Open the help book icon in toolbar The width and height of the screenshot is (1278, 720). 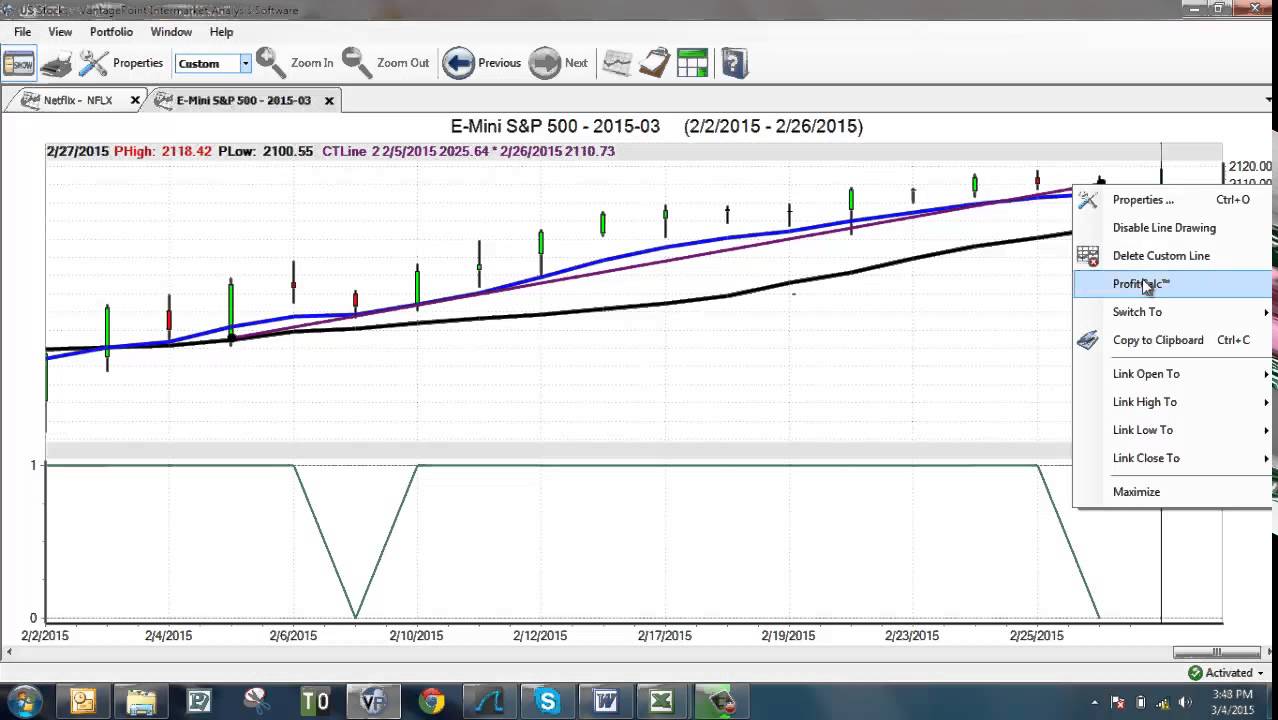pyautogui.click(x=734, y=63)
